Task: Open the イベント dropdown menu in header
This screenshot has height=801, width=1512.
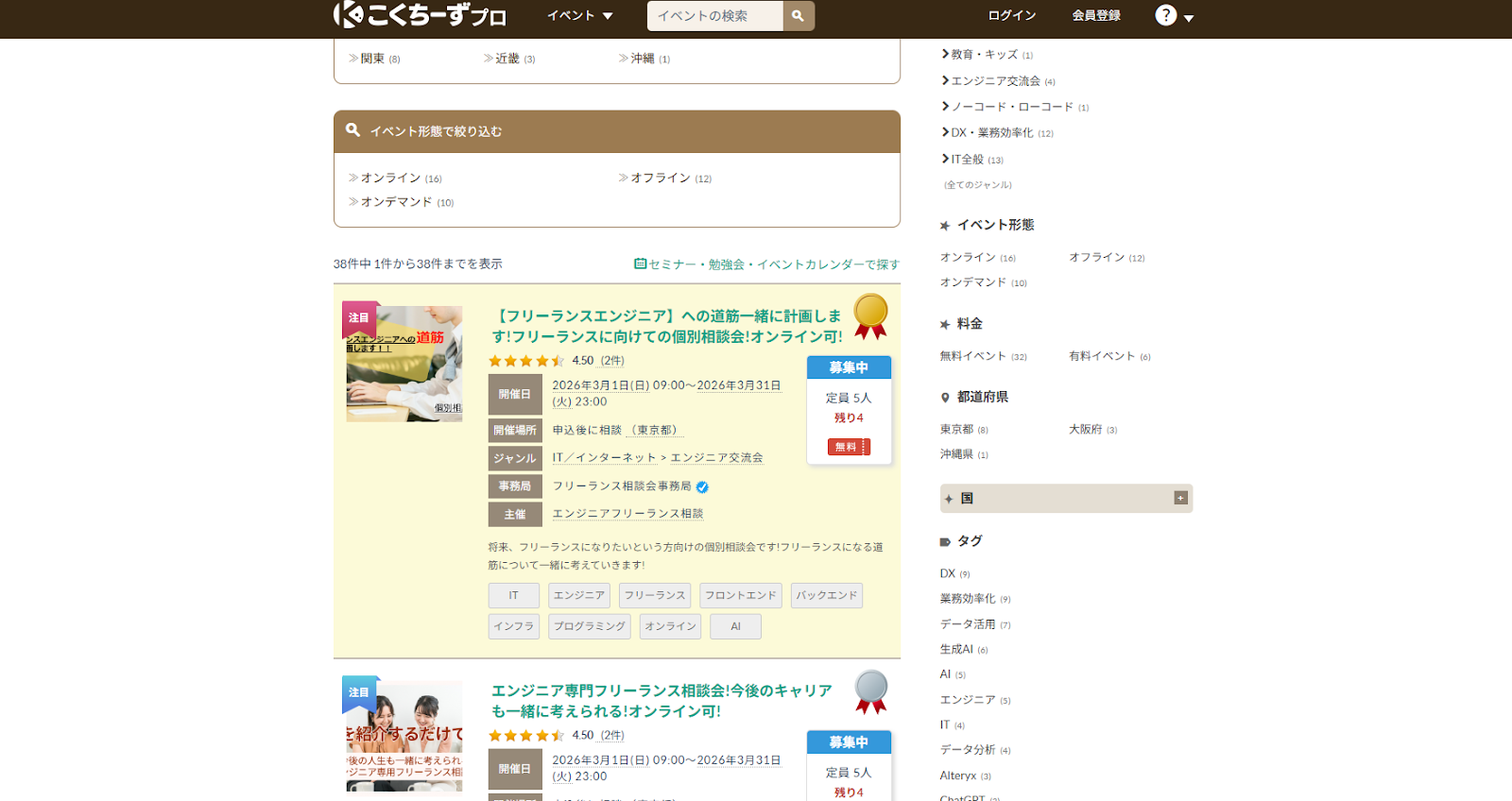Action: pos(580,15)
